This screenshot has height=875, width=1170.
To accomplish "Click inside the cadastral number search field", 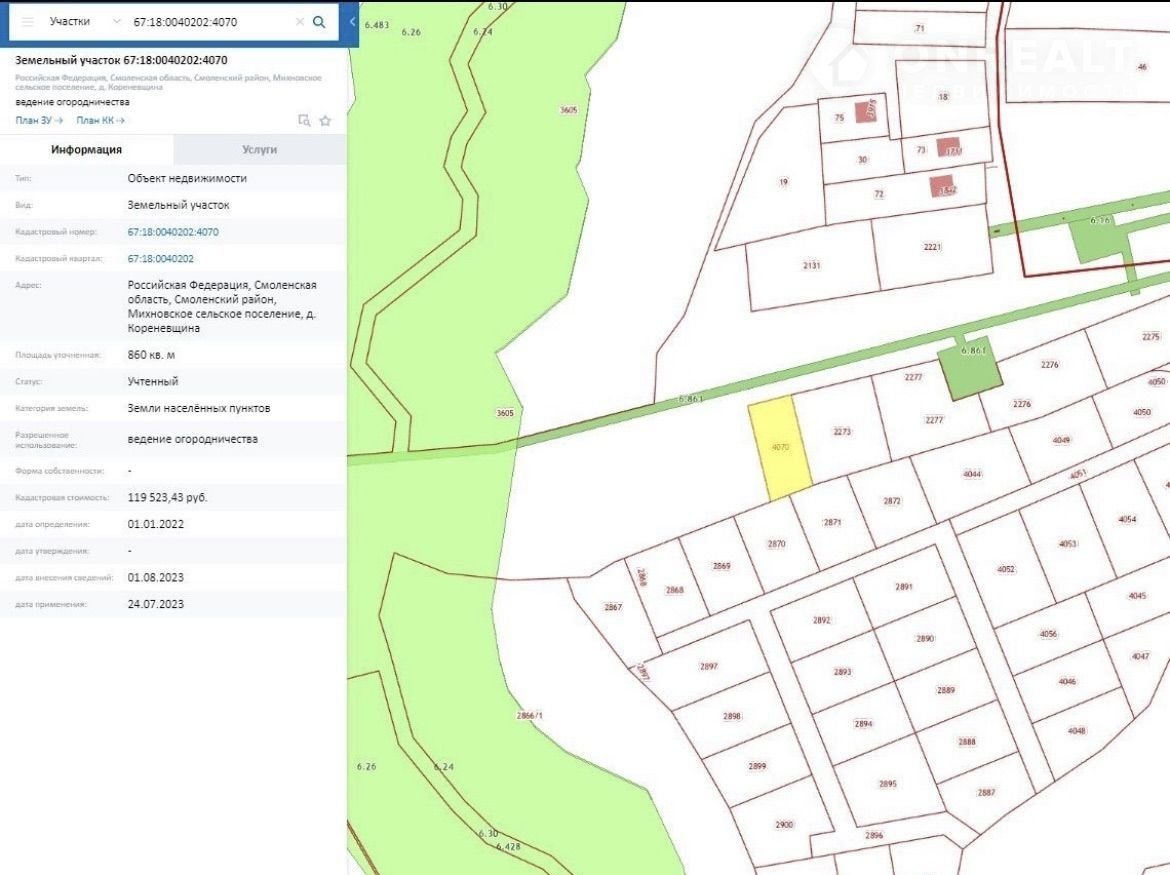I will coord(210,21).
